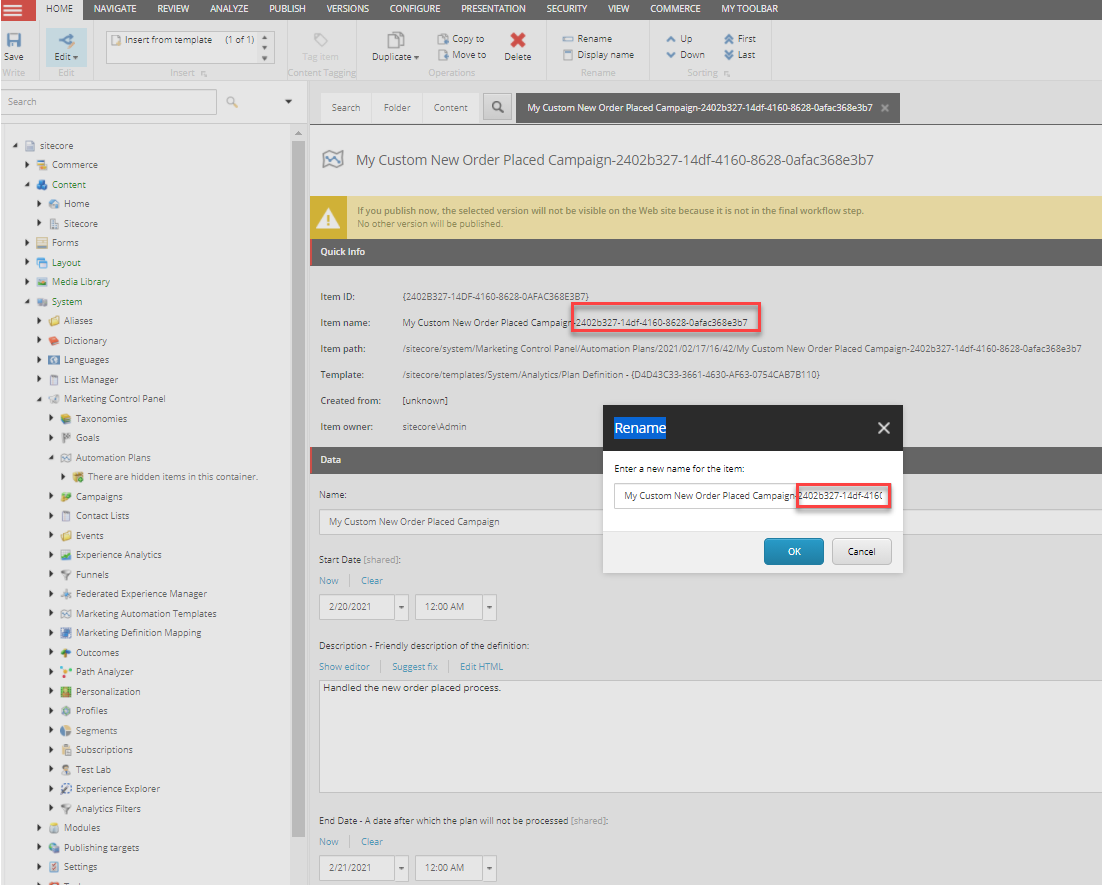The height and width of the screenshot is (885, 1102).
Task: Open the Edit lock dropdown button
Action: tap(66, 47)
